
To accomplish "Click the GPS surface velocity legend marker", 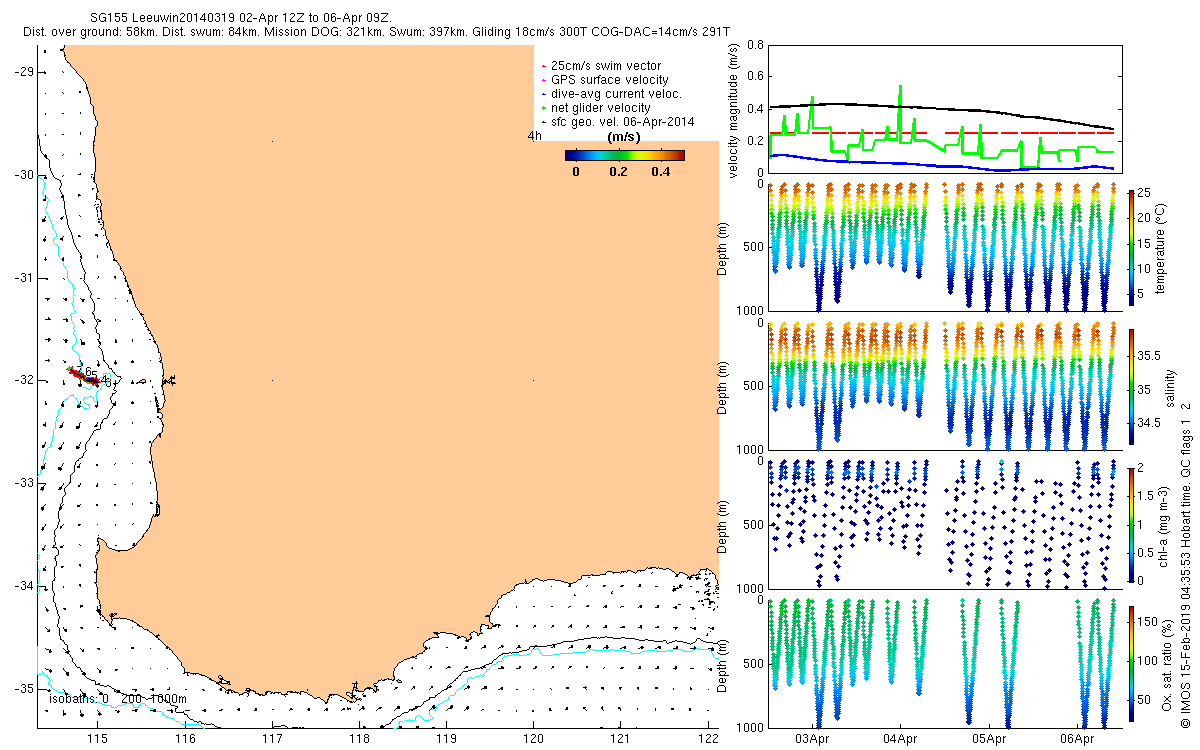I will (543, 80).
